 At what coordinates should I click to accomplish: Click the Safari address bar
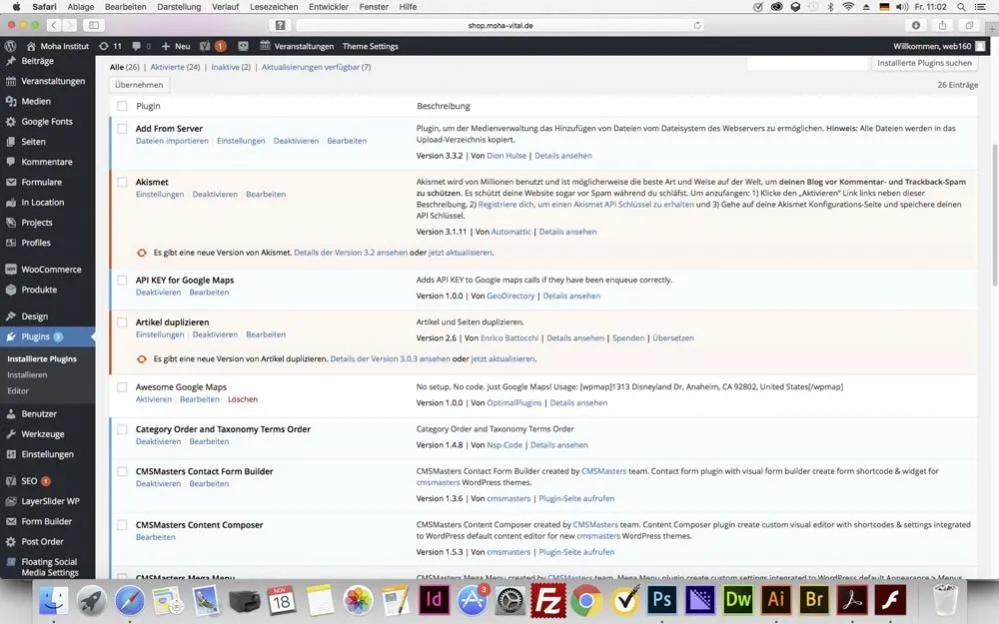[500, 25]
